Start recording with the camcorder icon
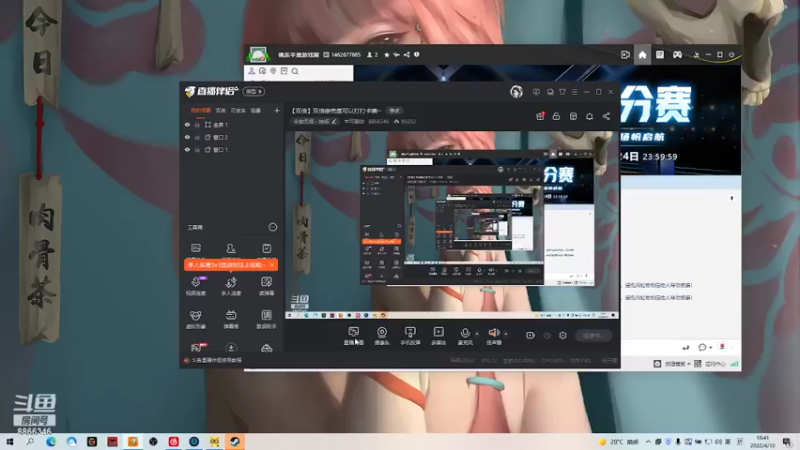Image resolution: width=800 pixels, height=450 pixels. pyautogui.click(x=531, y=335)
